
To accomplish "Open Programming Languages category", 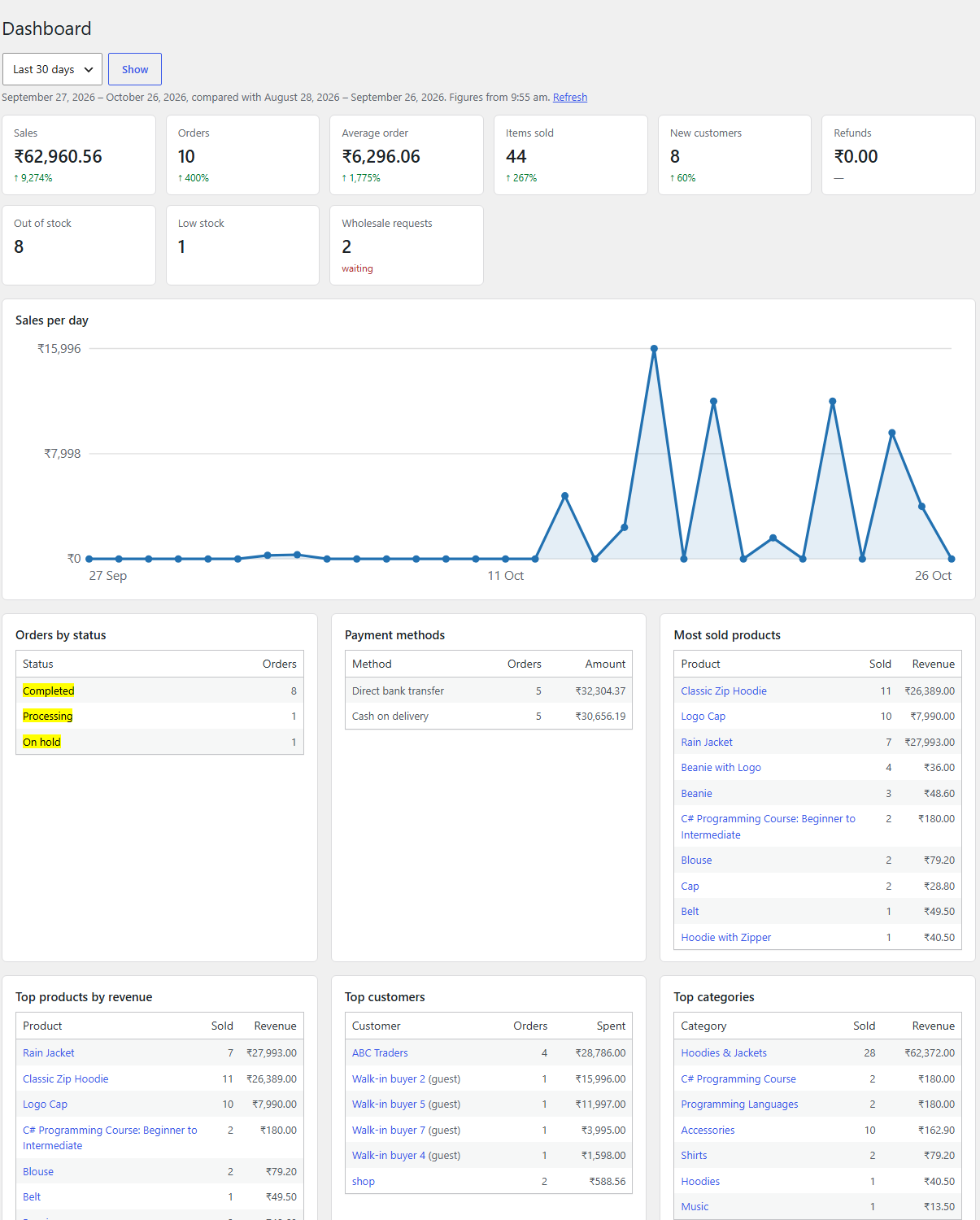I will pyautogui.click(x=739, y=1104).
